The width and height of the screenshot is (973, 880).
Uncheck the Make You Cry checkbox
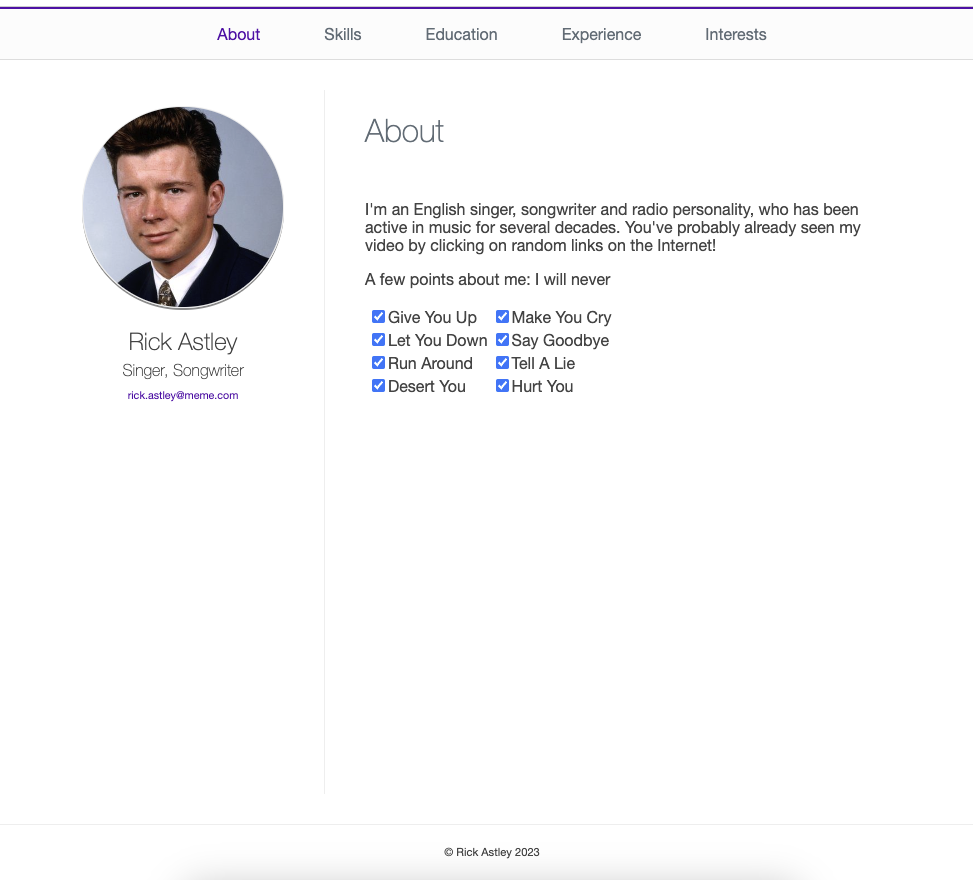(502, 317)
